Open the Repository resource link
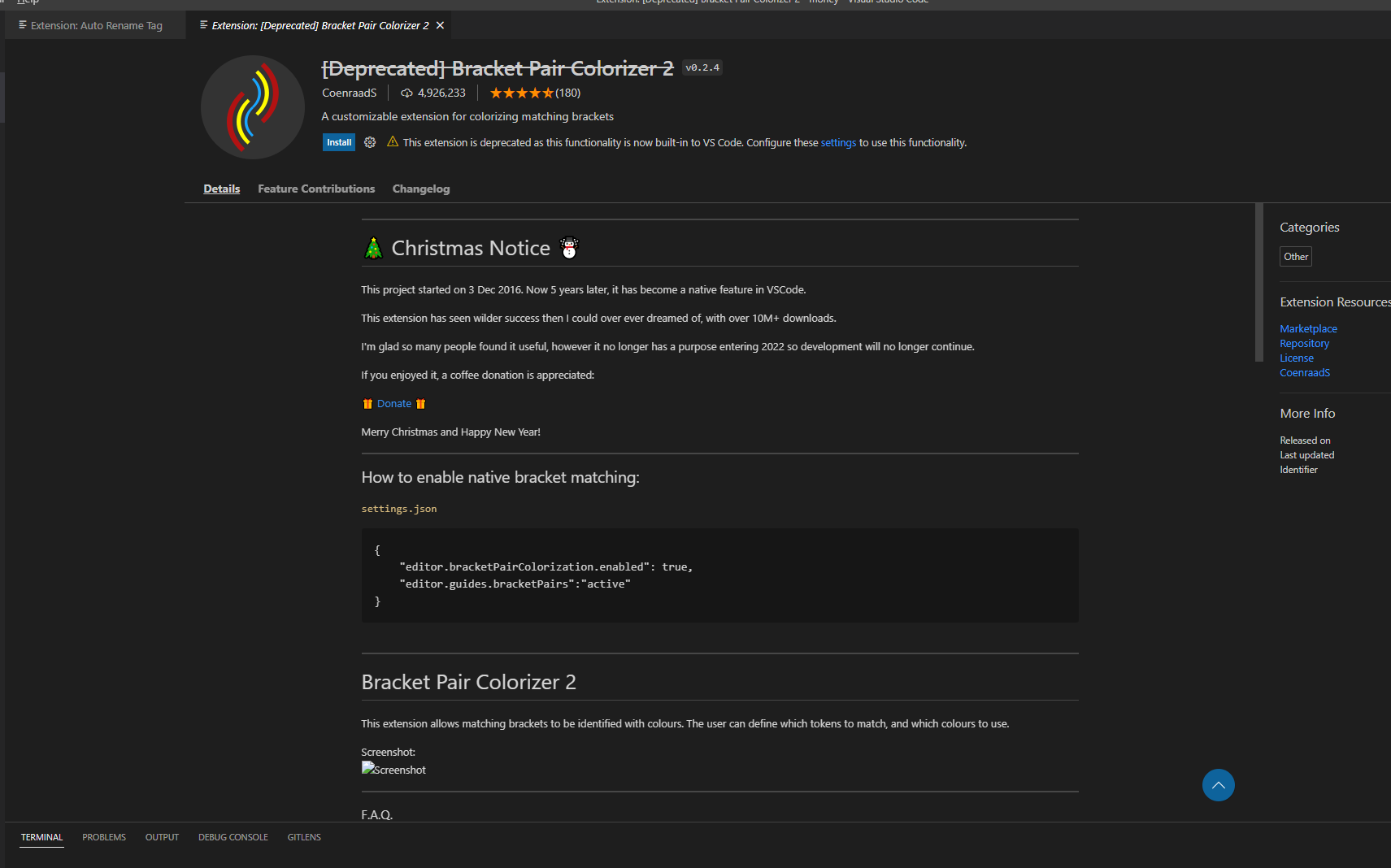1391x868 pixels. click(x=1304, y=343)
